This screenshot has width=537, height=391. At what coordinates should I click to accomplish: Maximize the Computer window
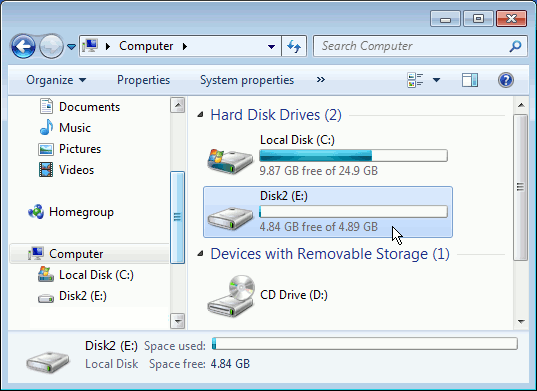click(478, 18)
